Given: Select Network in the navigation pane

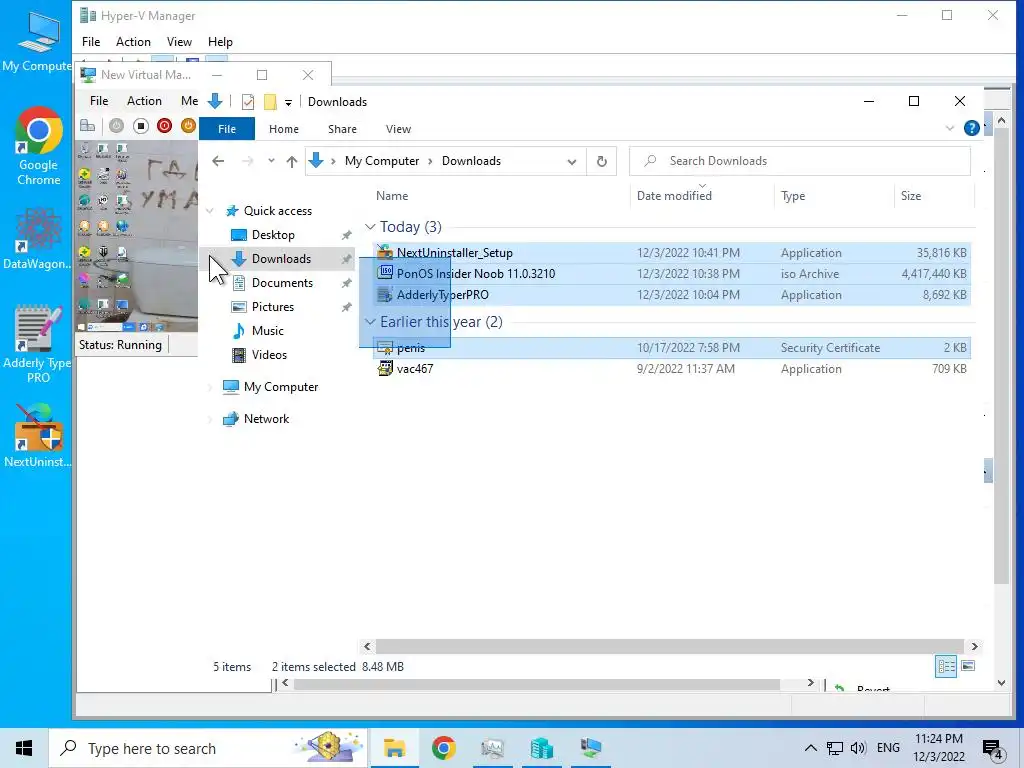Looking at the screenshot, I should tap(266, 419).
